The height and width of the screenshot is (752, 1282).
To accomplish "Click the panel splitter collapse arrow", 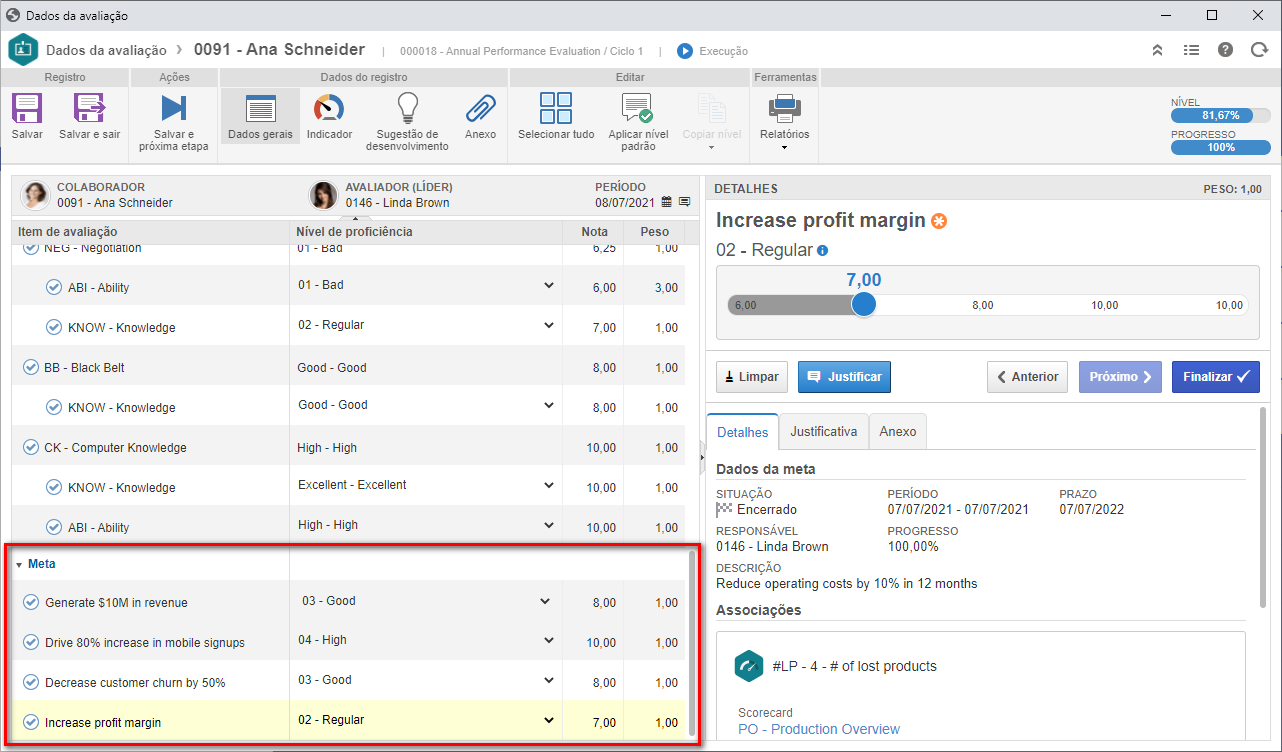I will [702, 456].
